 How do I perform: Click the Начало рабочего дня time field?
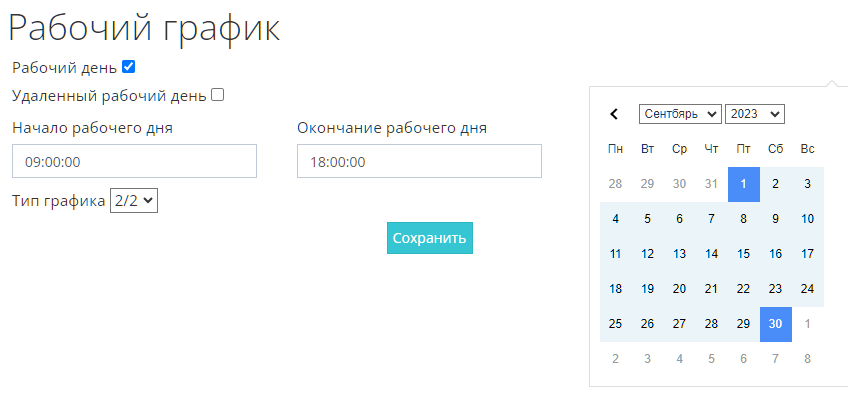[x=134, y=161]
